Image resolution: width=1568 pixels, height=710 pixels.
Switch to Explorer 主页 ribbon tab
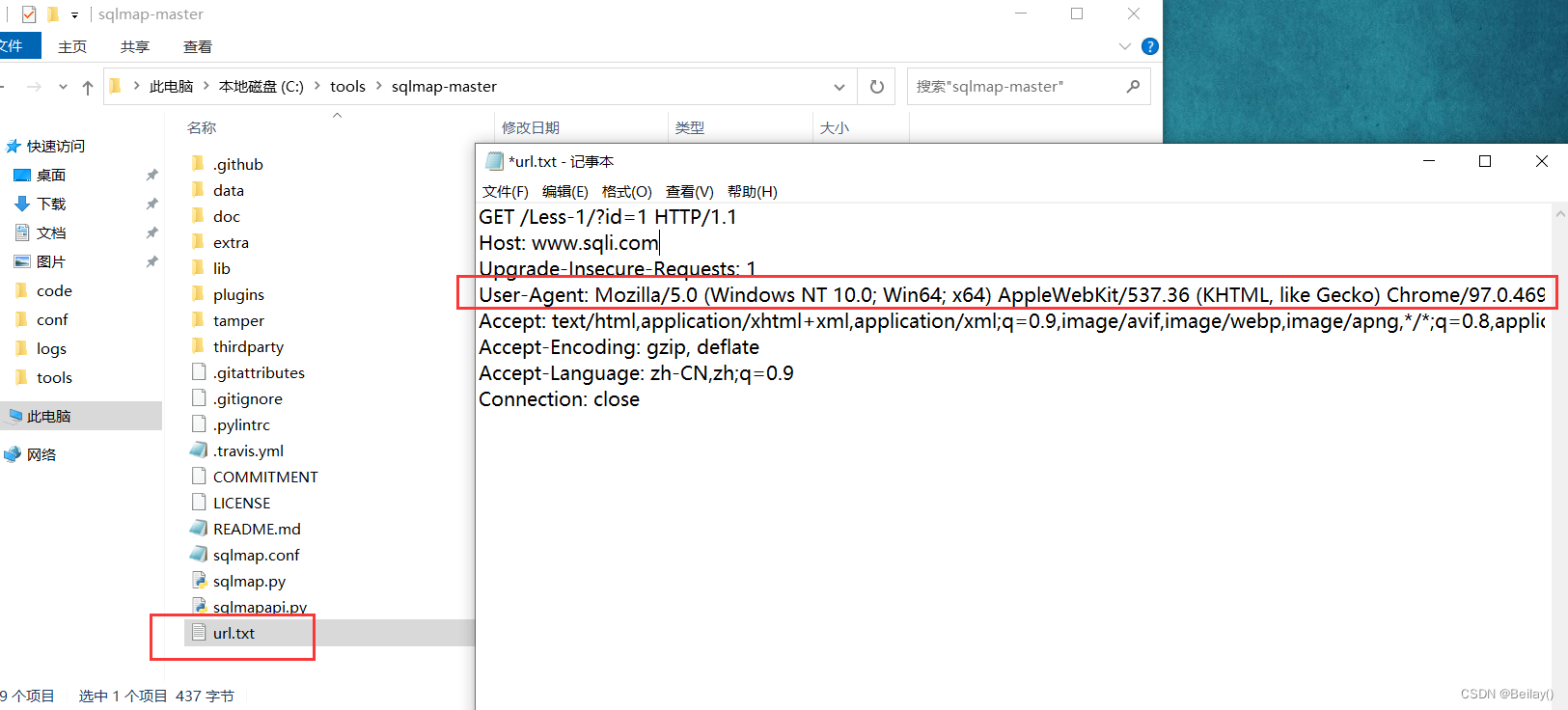72,46
